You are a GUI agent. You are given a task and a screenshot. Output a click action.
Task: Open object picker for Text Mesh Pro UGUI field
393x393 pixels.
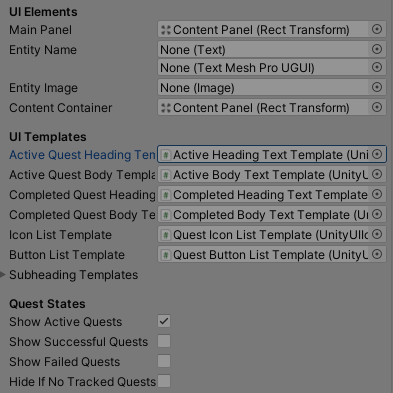[x=377, y=67]
